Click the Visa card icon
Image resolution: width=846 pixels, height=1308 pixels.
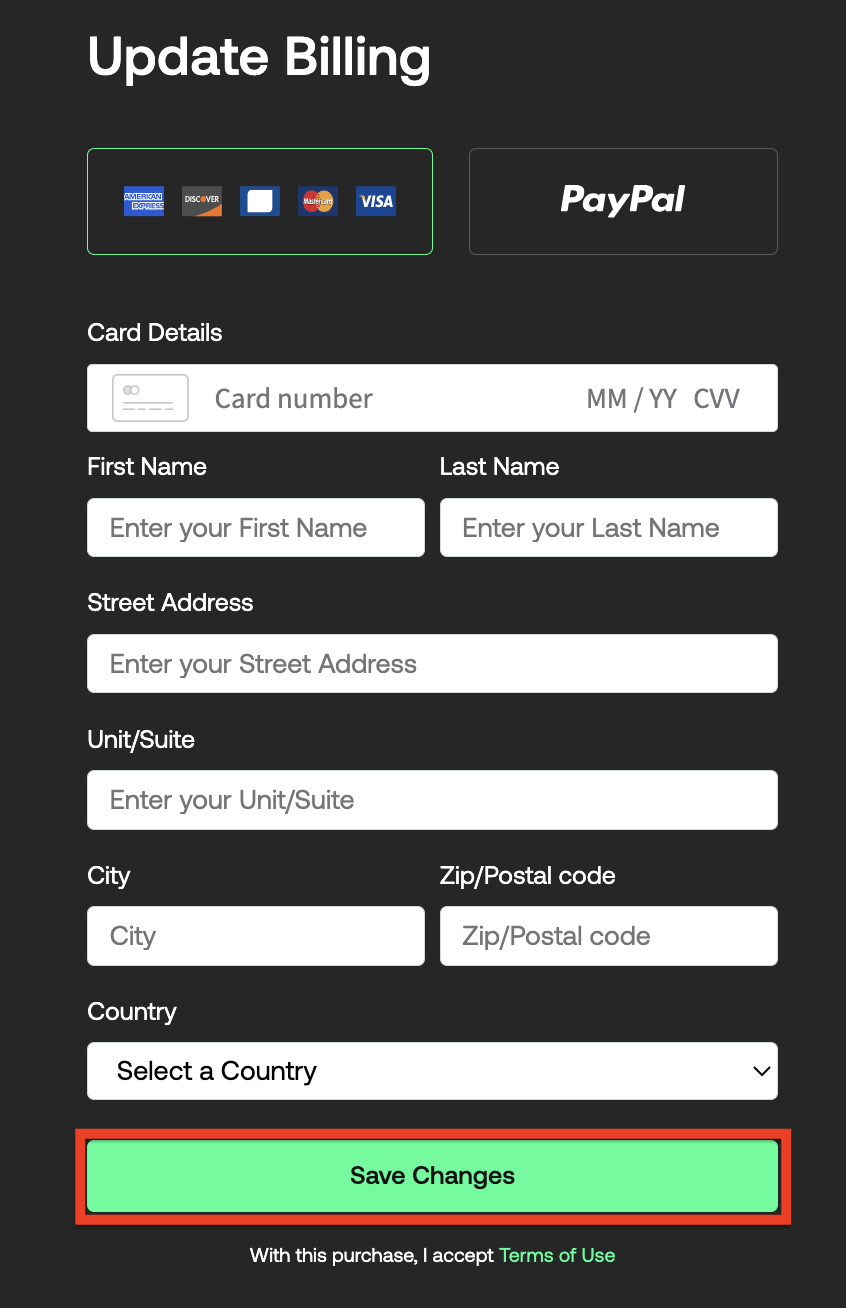376,201
